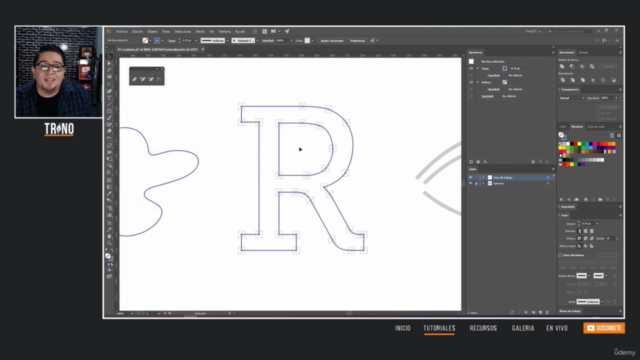Delete selected item in Appearance panel
This screenshot has width=640, height=360.
[x=547, y=162]
